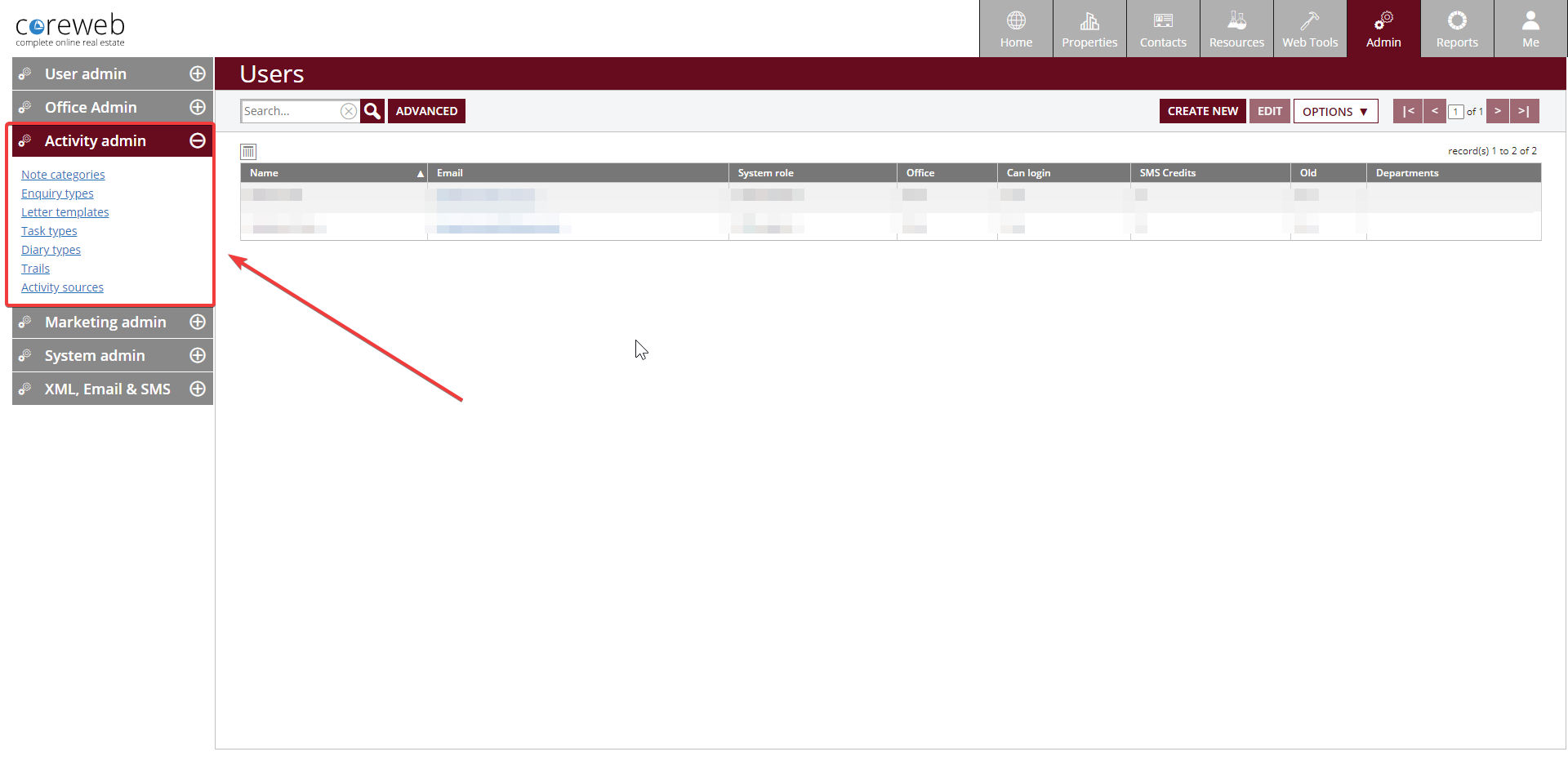Viewport: 1568px width, 765px height.
Task: Switch to the Reports tab
Action: (x=1457, y=29)
